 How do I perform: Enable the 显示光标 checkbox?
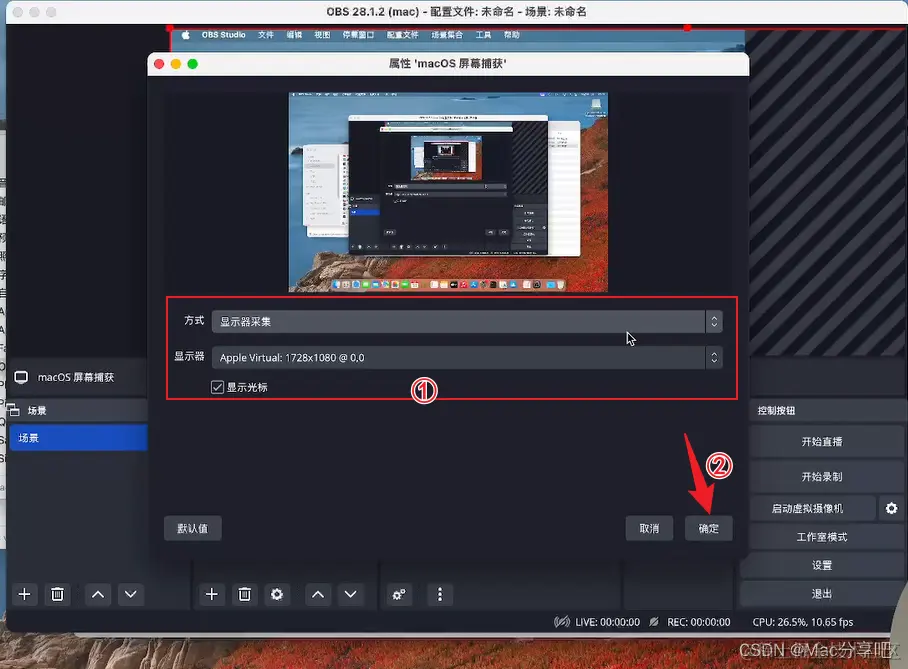217,387
